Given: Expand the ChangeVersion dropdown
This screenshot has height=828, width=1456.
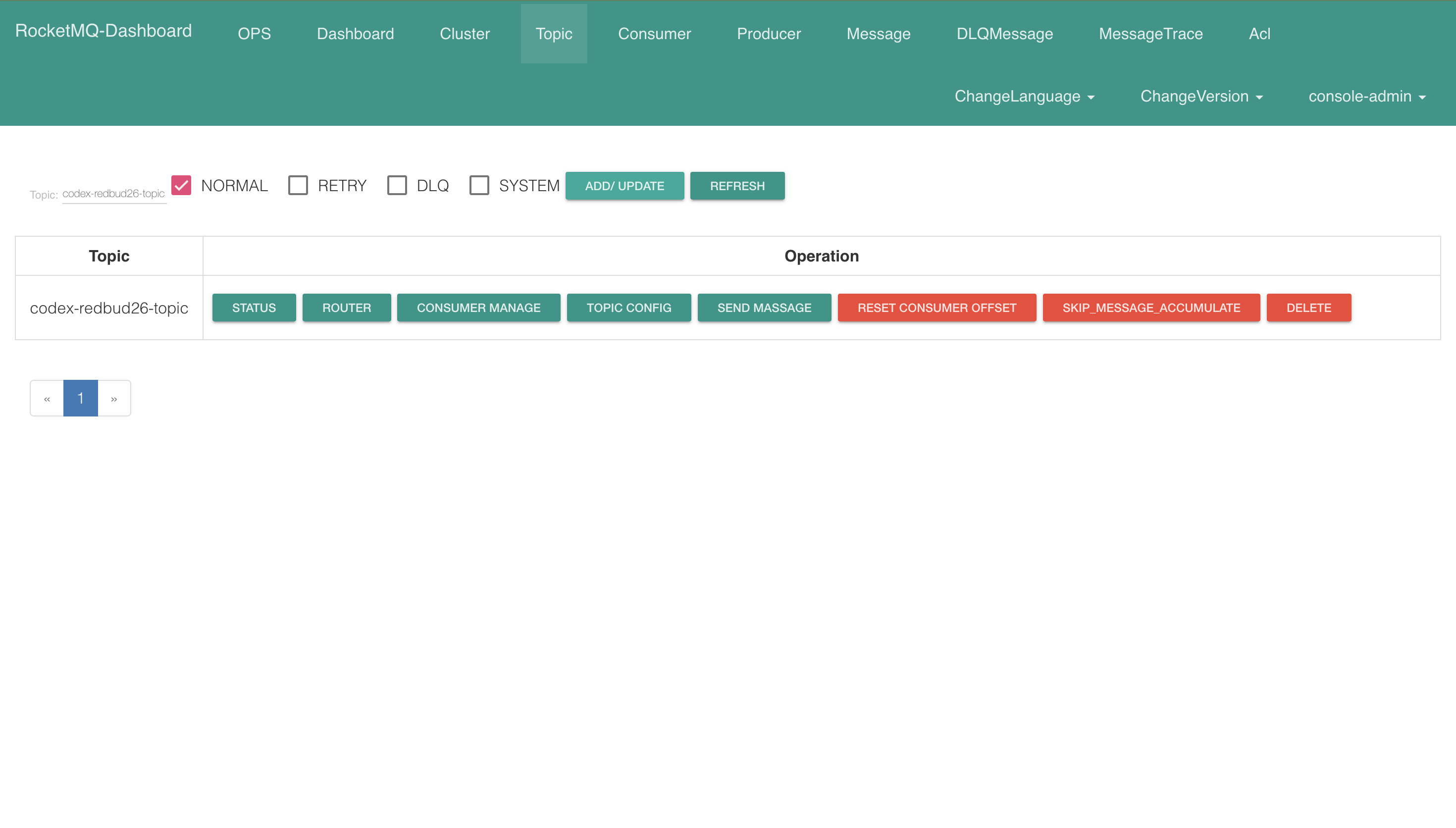Looking at the screenshot, I should click(1201, 96).
